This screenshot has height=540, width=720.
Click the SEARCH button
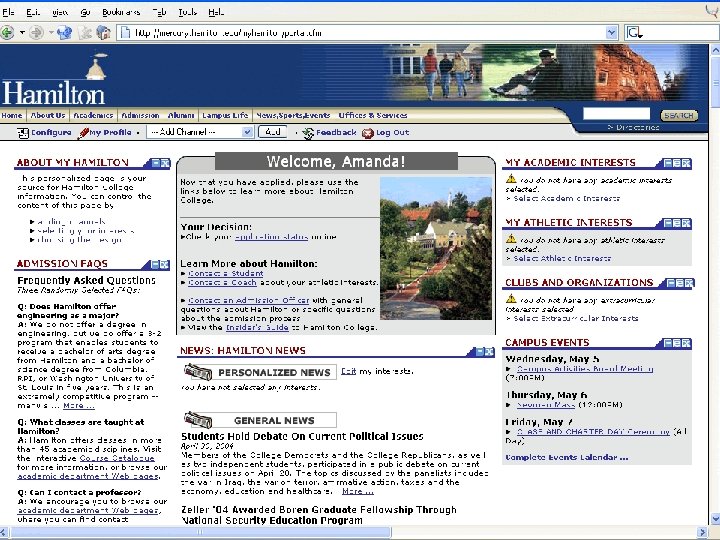tap(679, 115)
